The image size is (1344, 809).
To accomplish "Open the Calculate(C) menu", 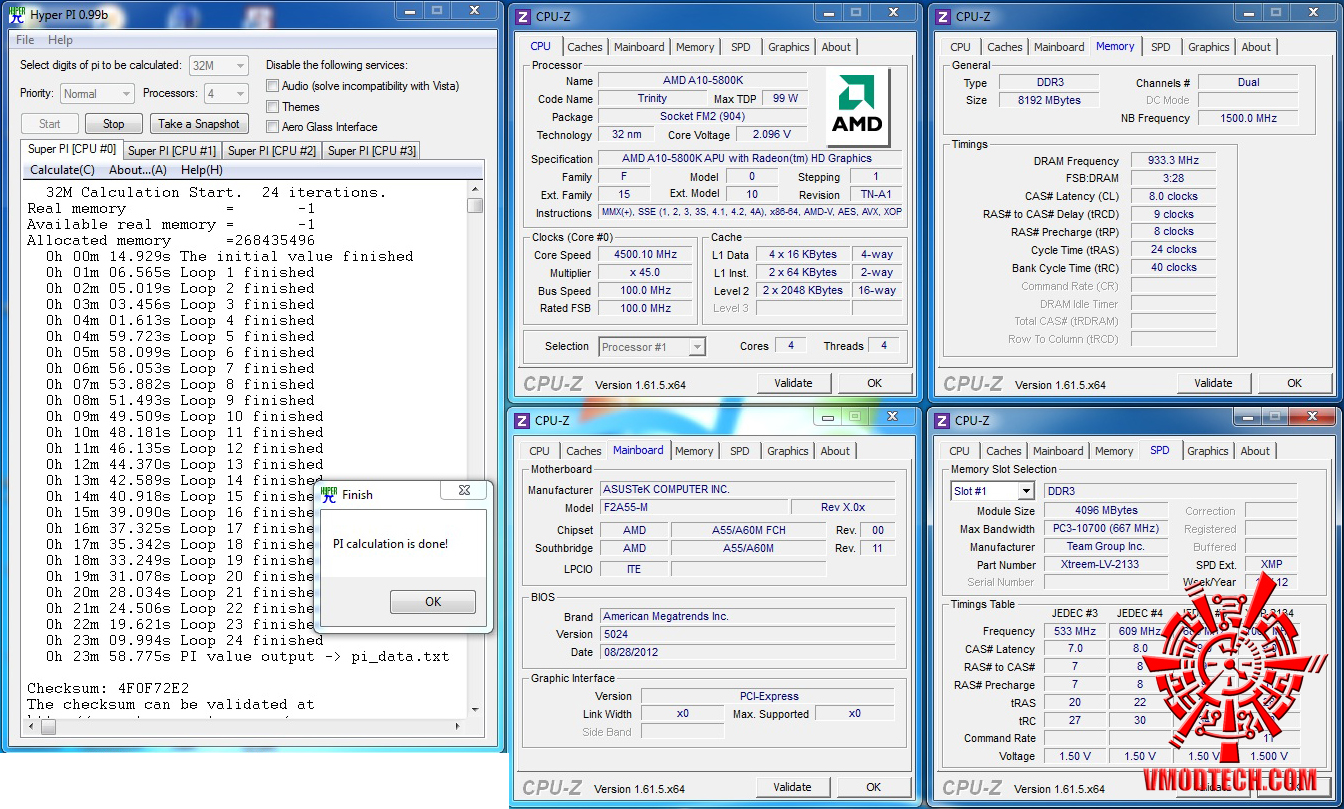I will 62,170.
